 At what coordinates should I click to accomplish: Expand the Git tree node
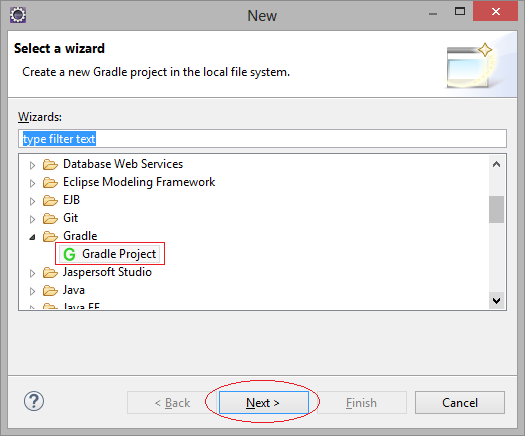coord(32,219)
